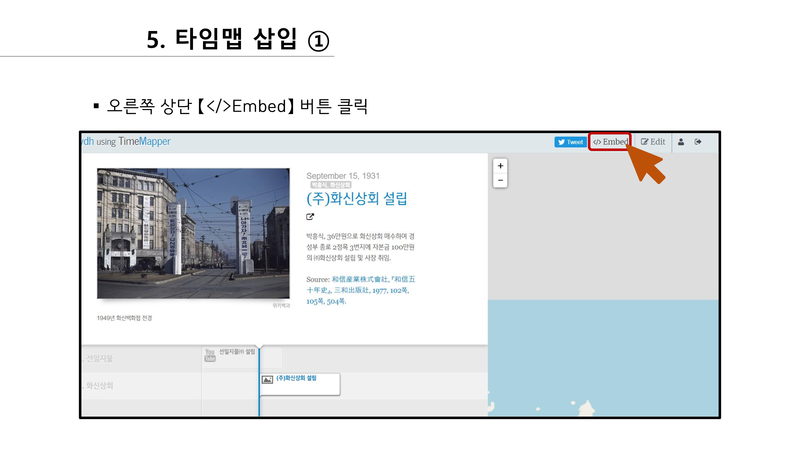Zoom in on the map

click(x=501, y=166)
